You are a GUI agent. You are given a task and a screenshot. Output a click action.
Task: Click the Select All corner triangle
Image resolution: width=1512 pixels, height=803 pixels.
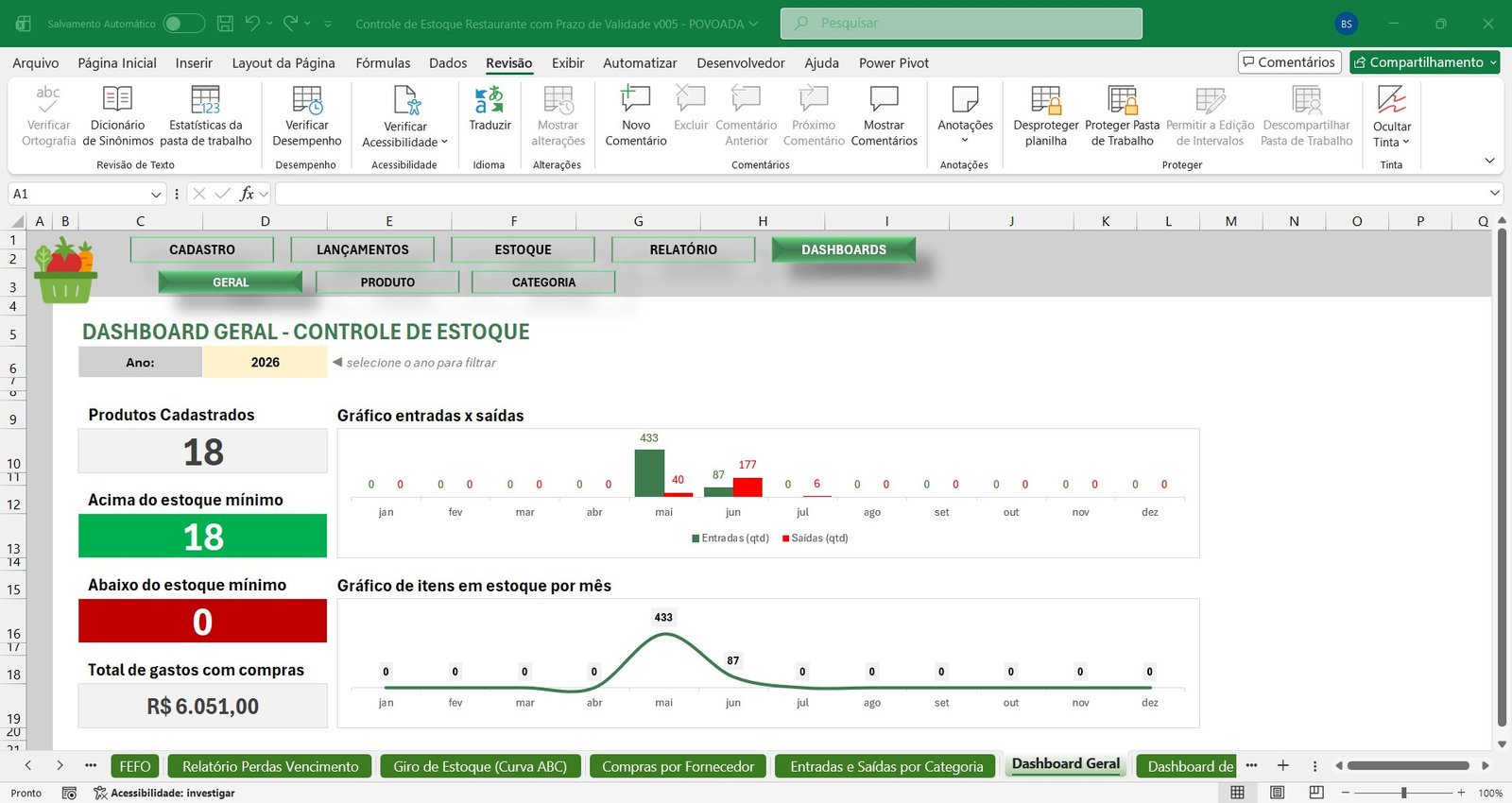[x=17, y=221]
